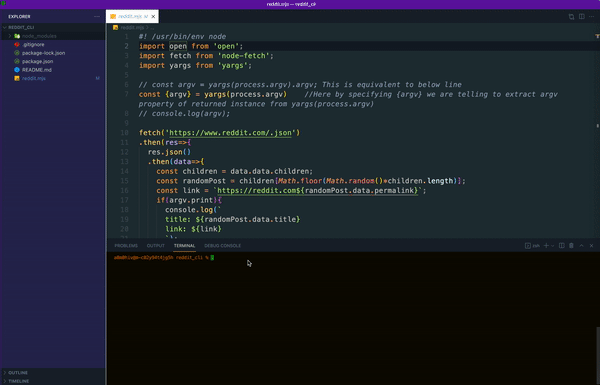Click the modified M badge on reddit.mjs
Viewport: 600px width, 385px height.
pyautogui.click(x=98, y=78)
